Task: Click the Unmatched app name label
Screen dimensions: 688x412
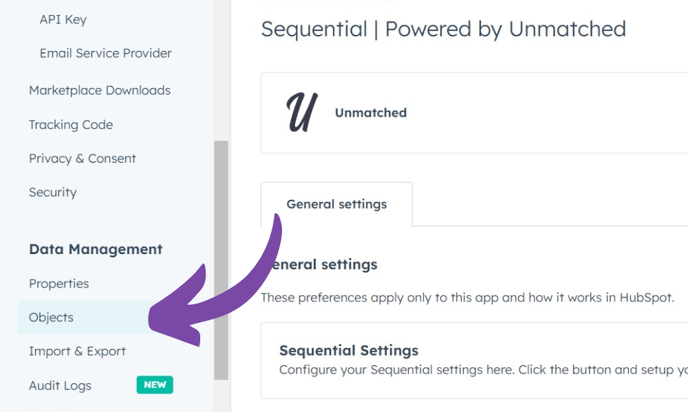Action: click(x=370, y=113)
